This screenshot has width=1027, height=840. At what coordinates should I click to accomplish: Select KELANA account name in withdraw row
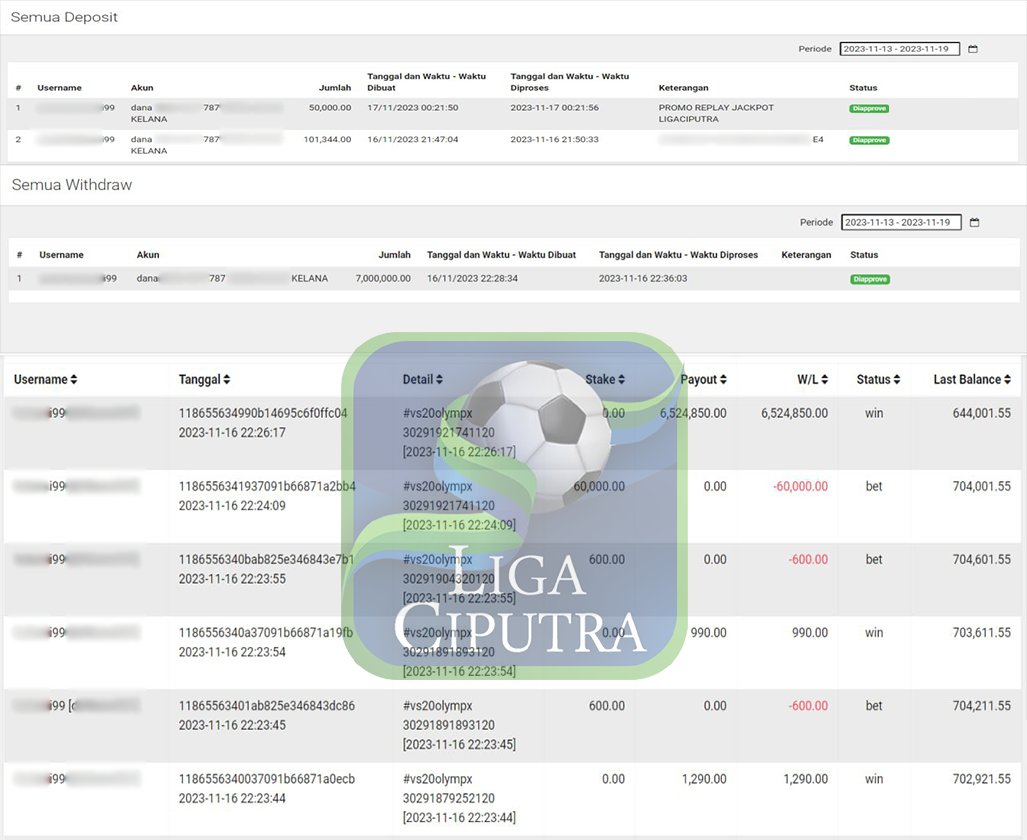pyautogui.click(x=309, y=278)
